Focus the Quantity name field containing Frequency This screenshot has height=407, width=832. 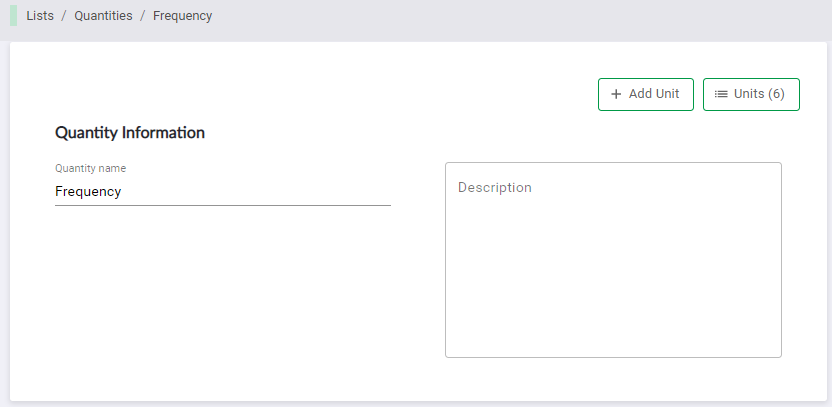222,191
